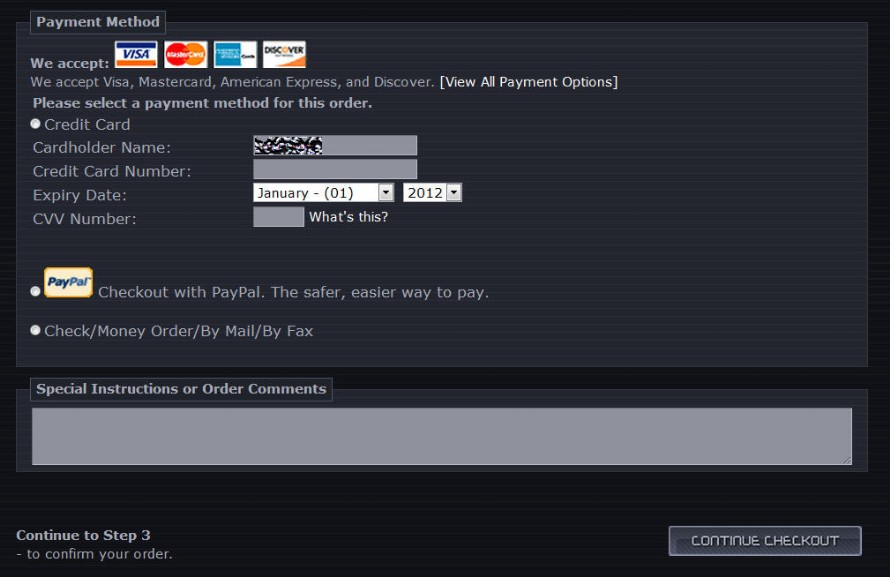This screenshot has width=890, height=577.
Task: Choose the PayPal checkout radio option
Action: [35, 291]
